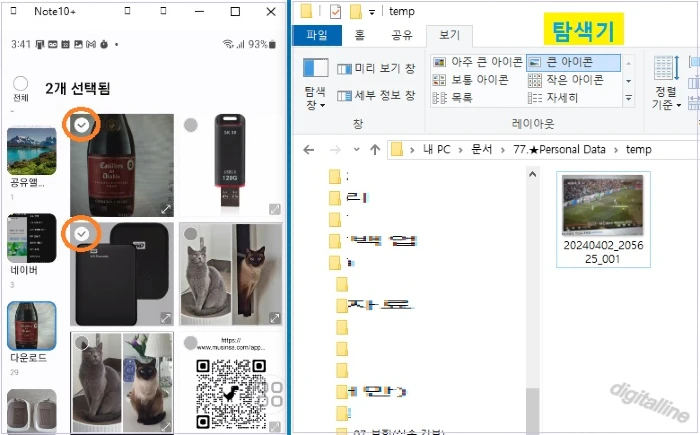
Task: Toggle the 세부 정보 창 pane
Action: pos(376,95)
